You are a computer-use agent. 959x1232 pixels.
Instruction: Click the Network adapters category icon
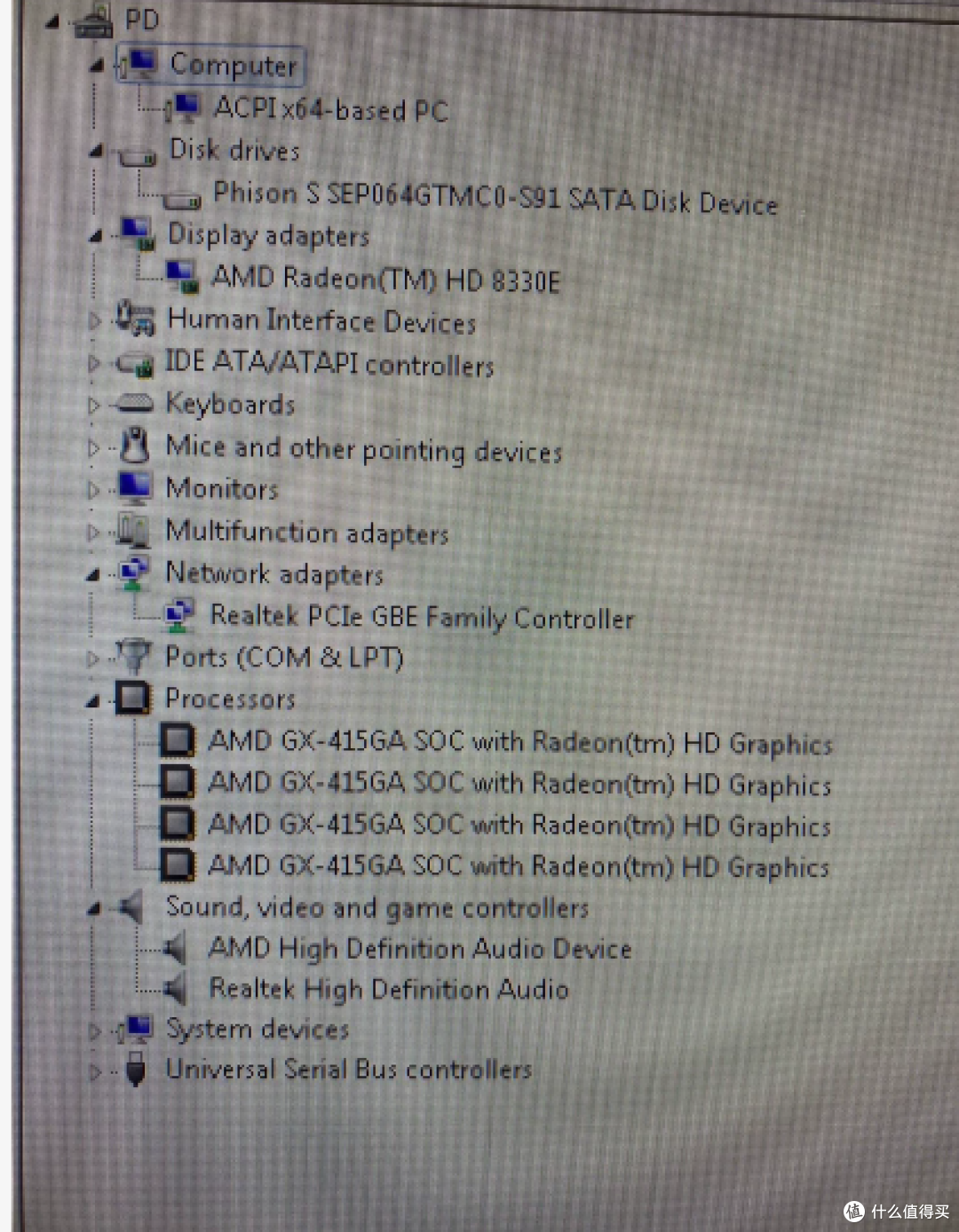pyautogui.click(x=133, y=573)
